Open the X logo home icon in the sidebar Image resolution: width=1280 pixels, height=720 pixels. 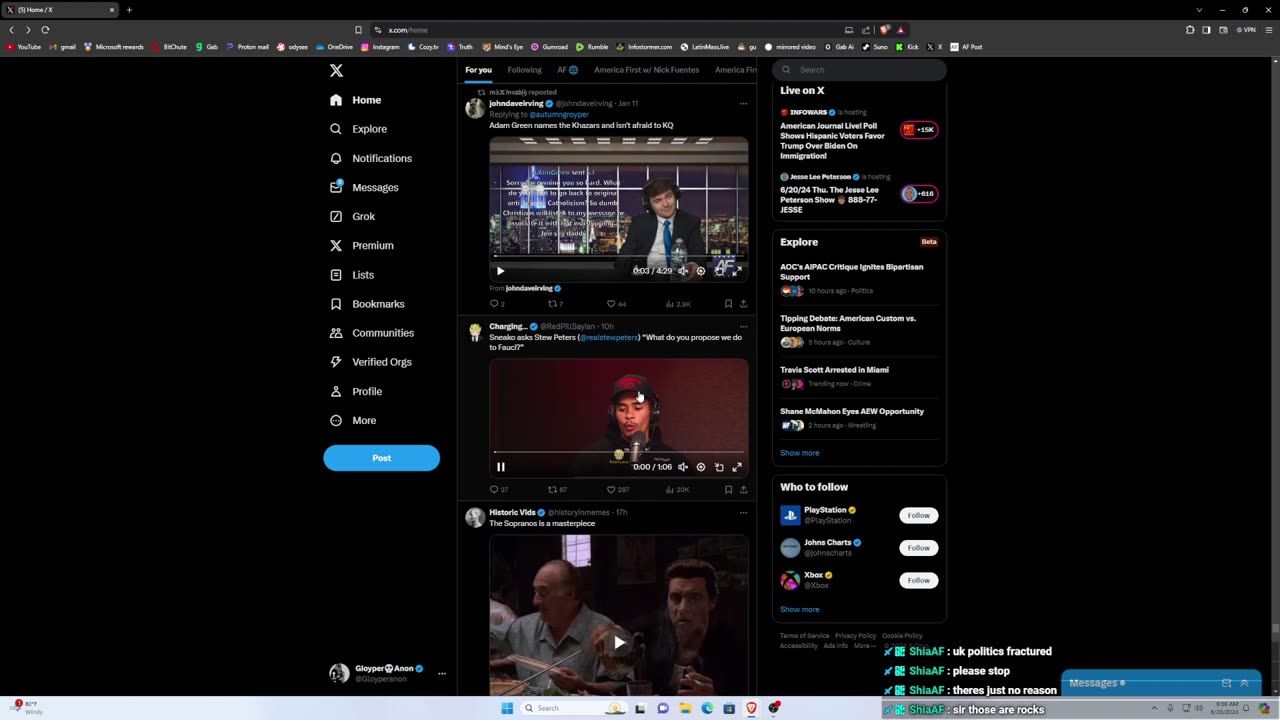[336, 70]
